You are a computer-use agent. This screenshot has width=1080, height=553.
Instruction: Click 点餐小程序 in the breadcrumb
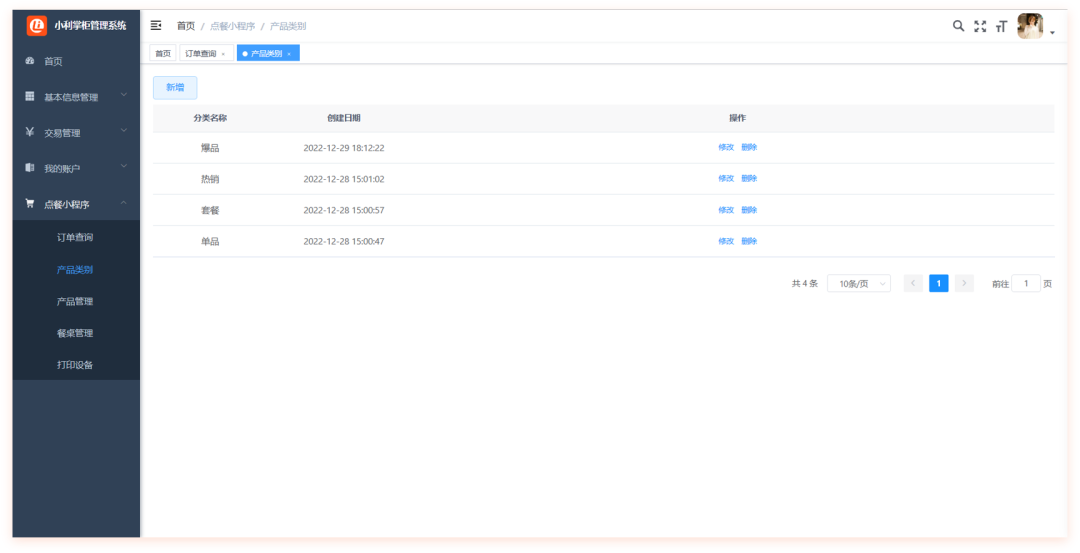click(x=233, y=26)
